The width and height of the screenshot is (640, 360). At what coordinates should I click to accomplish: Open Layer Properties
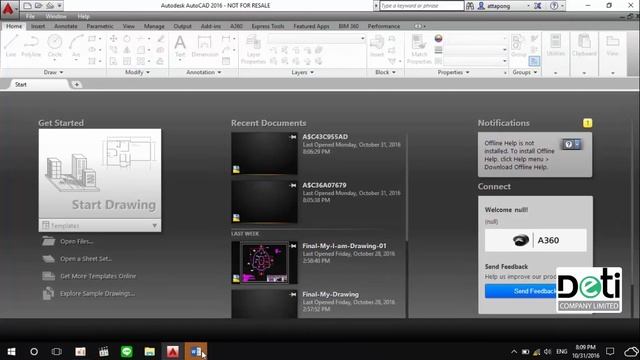tap(253, 49)
